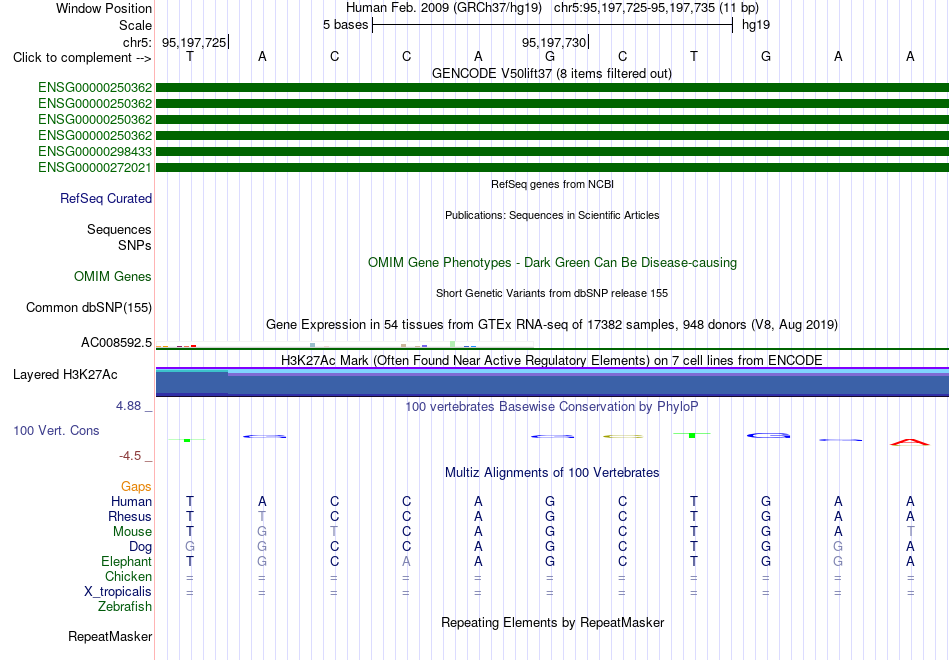Image resolution: width=950 pixels, height=660 pixels.
Task: Select the Human alignment row label
Action: 131,501
